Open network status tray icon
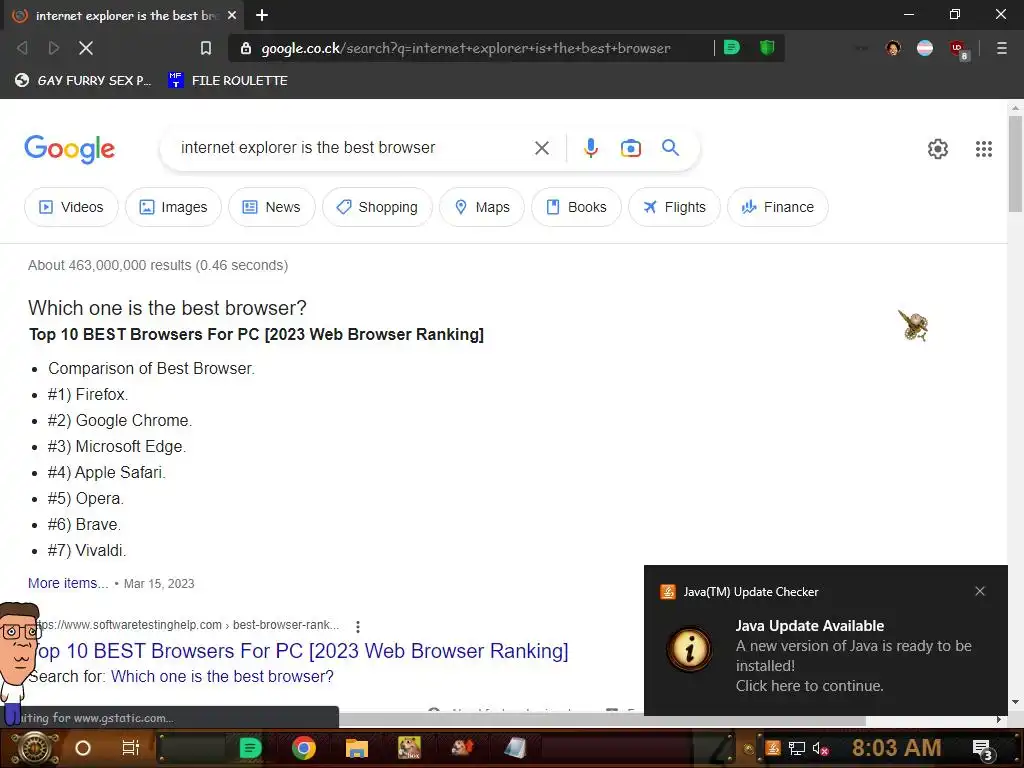This screenshot has width=1024, height=768. point(797,748)
